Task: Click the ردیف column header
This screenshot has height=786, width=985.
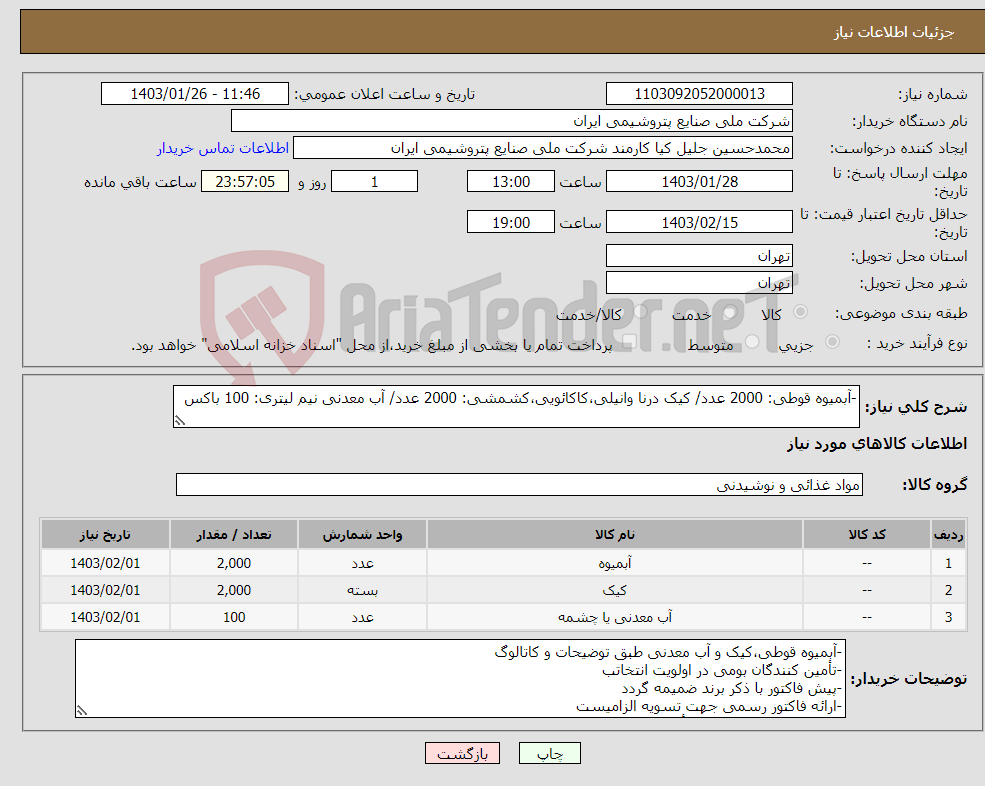Action: [x=948, y=534]
